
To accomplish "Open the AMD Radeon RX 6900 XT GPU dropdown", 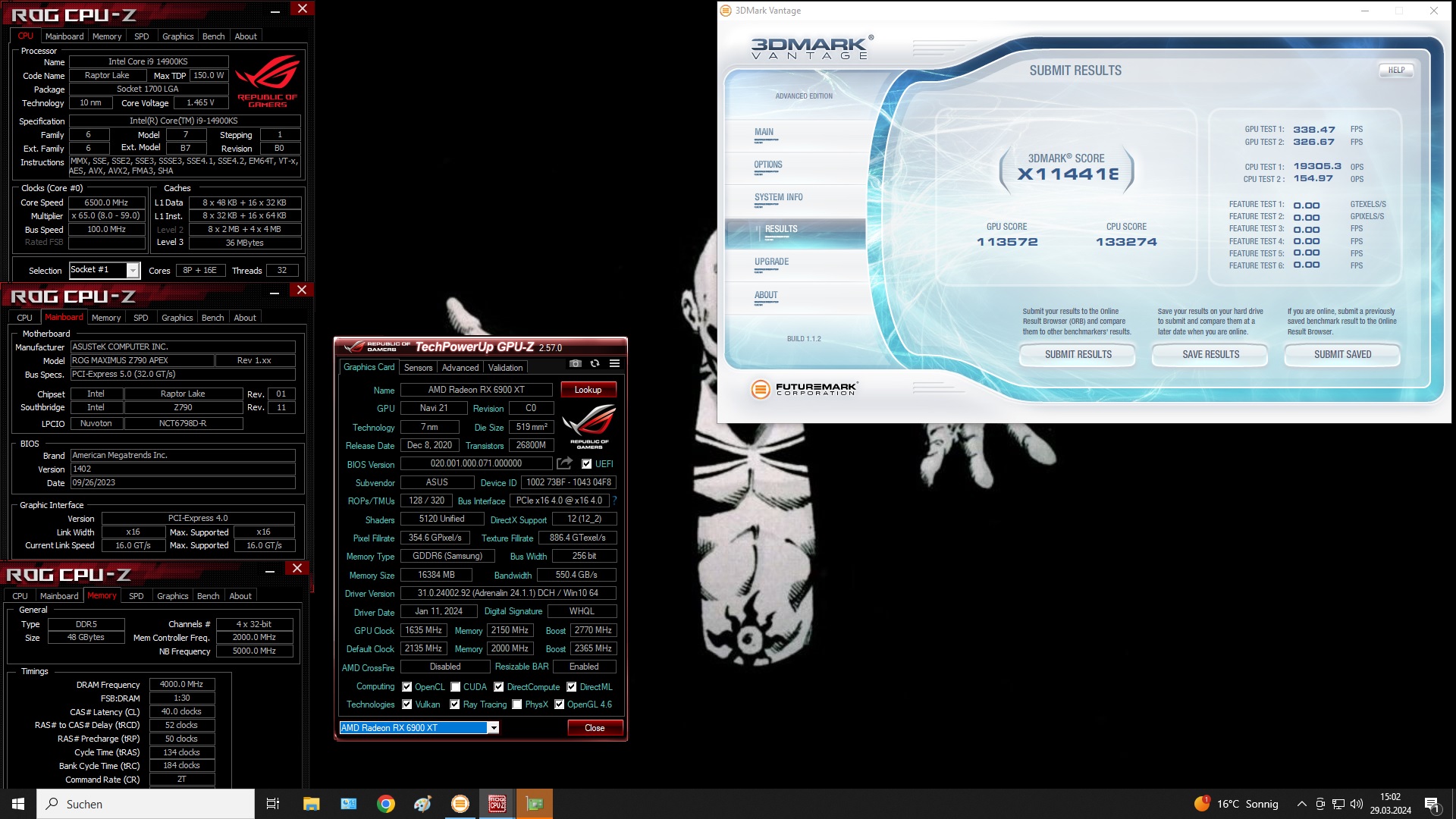I will pyautogui.click(x=419, y=728).
